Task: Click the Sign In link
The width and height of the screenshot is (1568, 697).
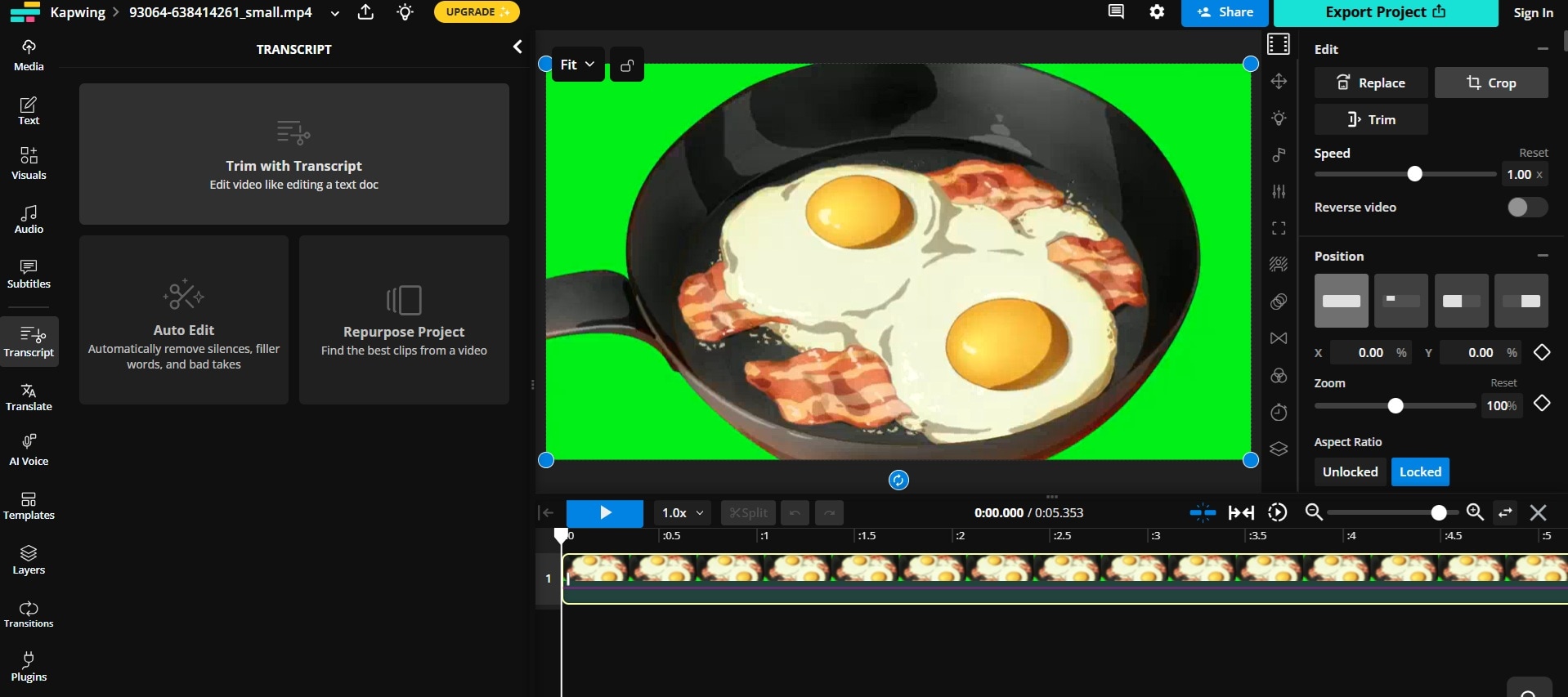Action: pyautogui.click(x=1533, y=13)
